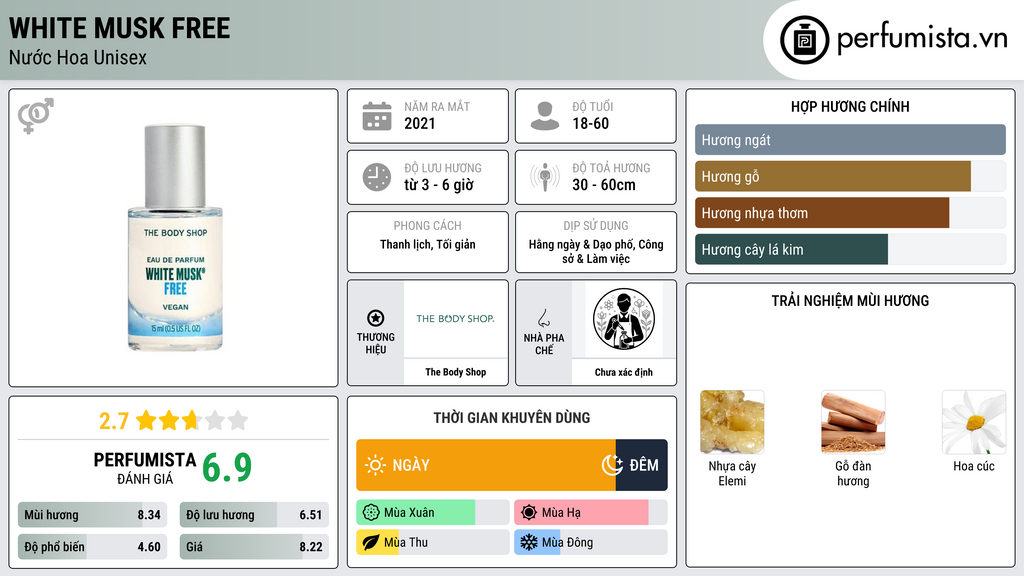
Task: Select the White Musk Free bottle image
Action: pos(175,238)
